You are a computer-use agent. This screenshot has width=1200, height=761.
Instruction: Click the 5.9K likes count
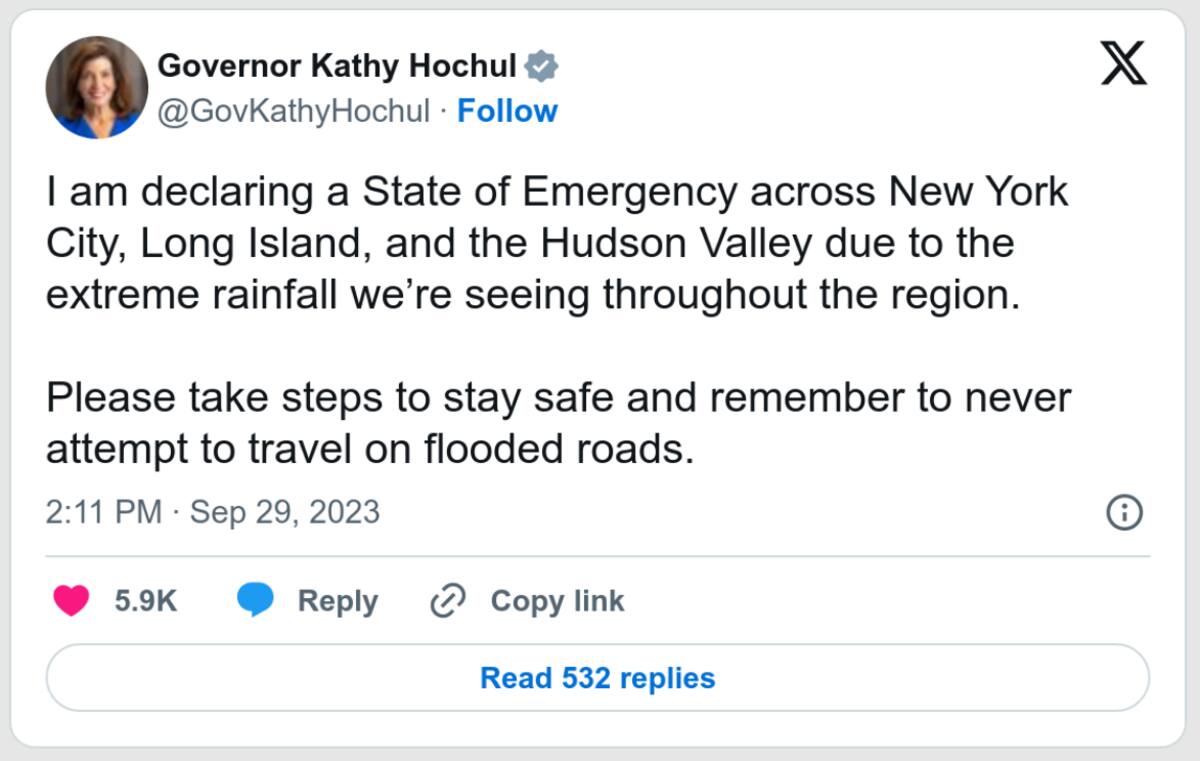click(145, 601)
